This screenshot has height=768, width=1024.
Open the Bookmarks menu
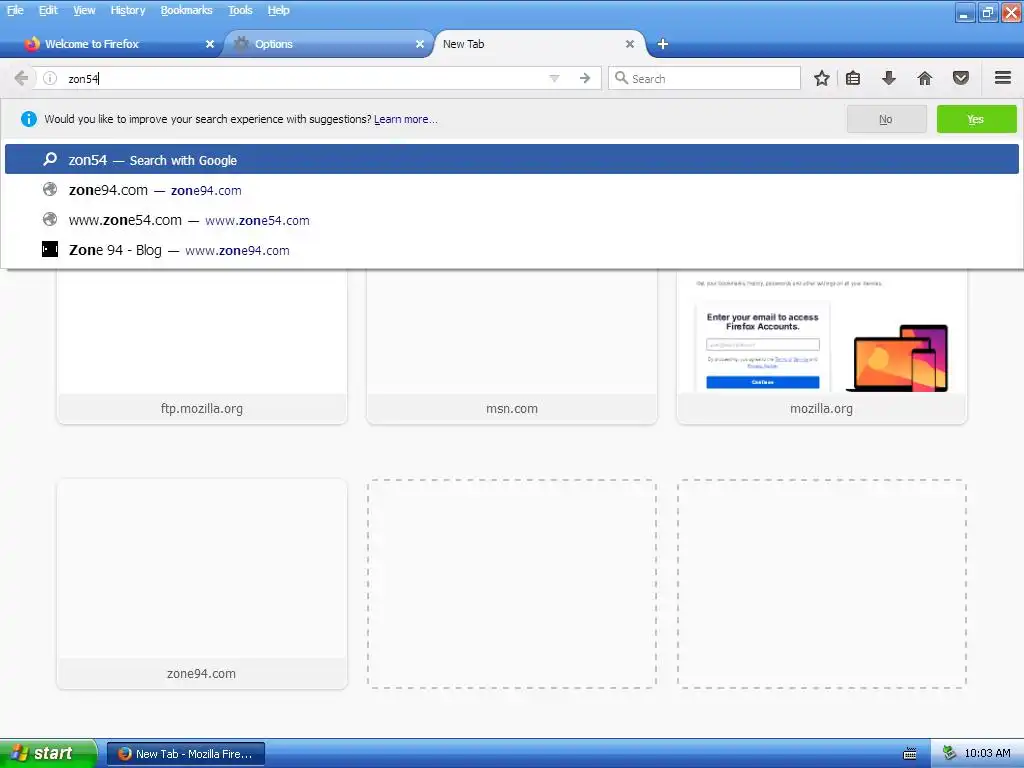[187, 10]
